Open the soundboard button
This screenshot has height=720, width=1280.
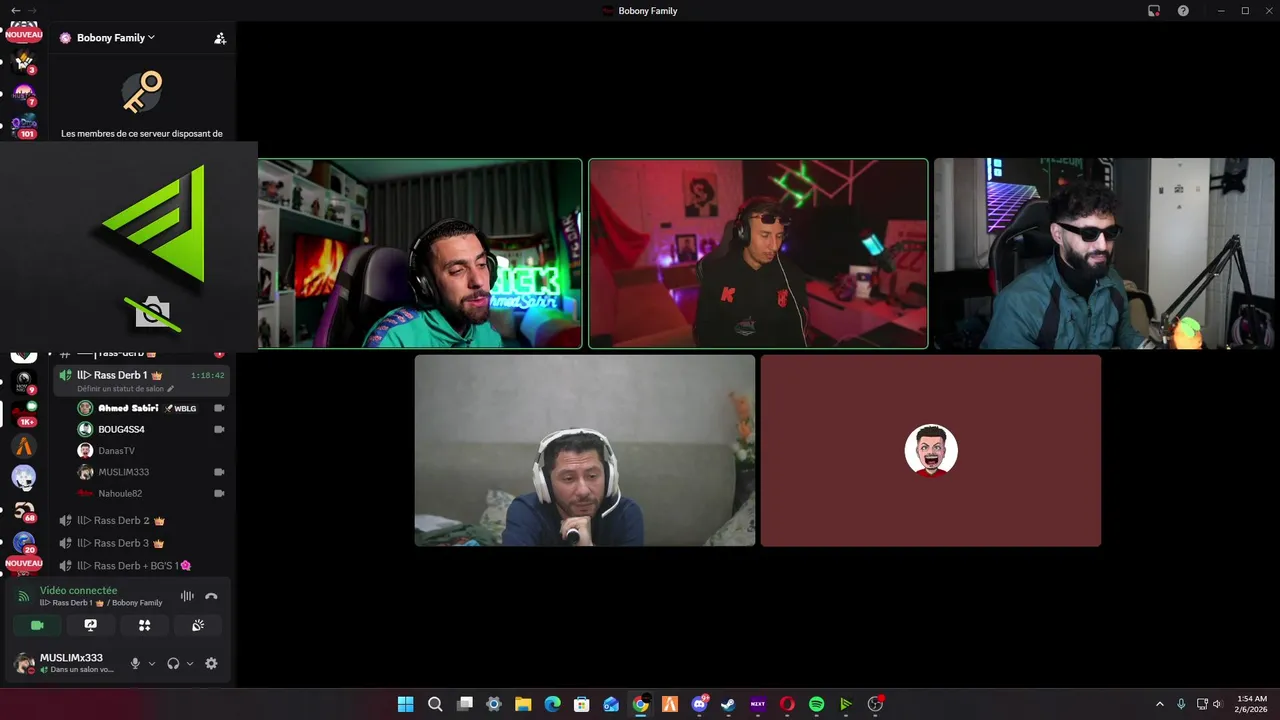(198, 625)
